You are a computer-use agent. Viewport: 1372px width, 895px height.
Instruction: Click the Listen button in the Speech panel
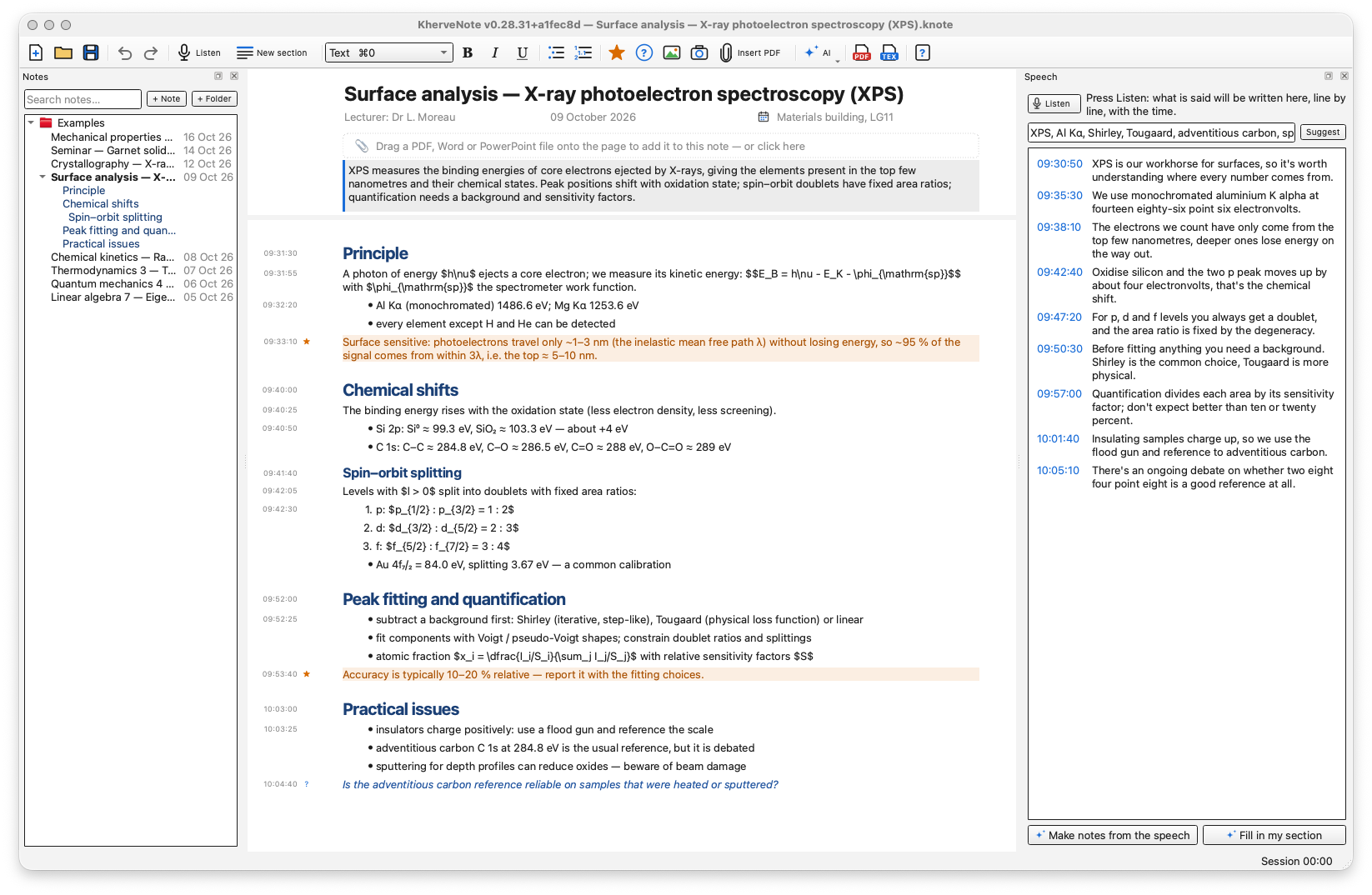click(1054, 103)
